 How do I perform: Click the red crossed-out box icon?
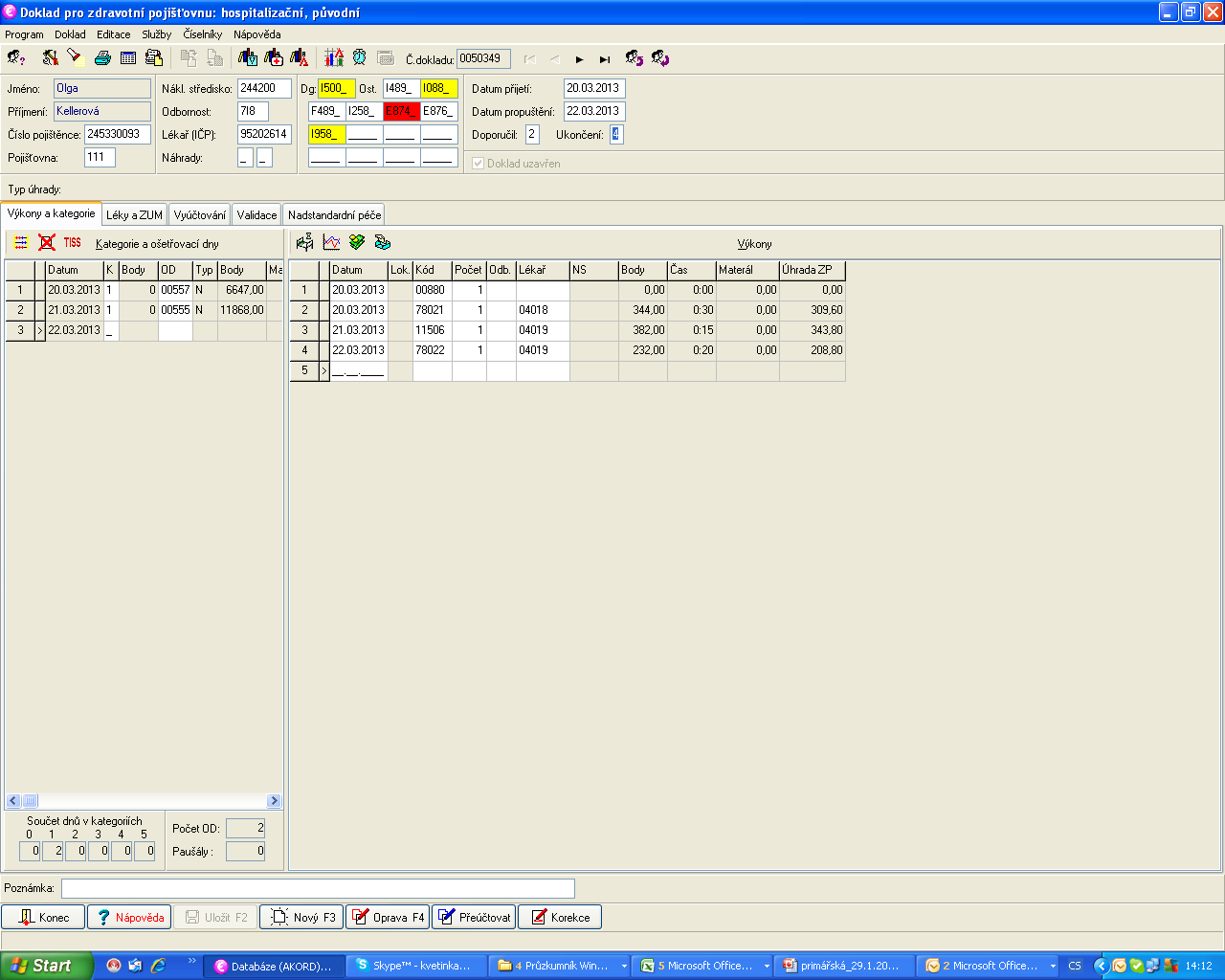tap(47, 243)
